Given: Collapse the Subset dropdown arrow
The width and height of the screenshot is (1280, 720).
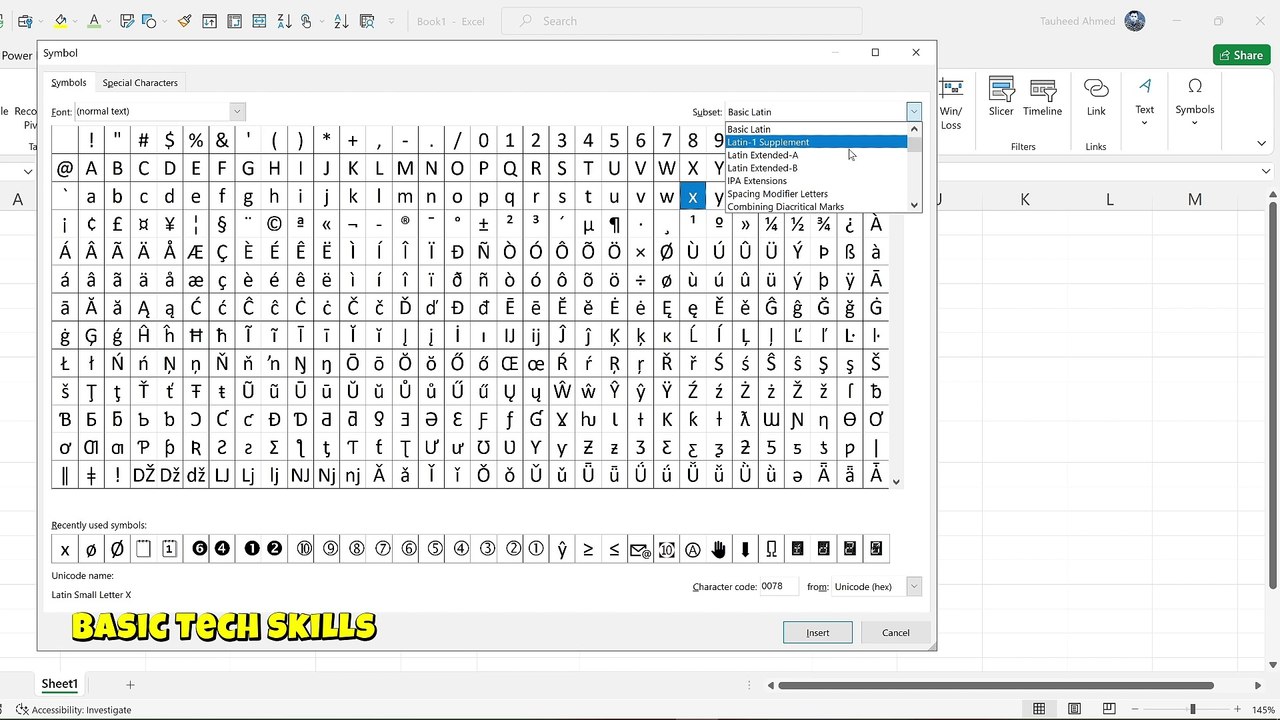Looking at the screenshot, I should pyautogui.click(x=913, y=112).
